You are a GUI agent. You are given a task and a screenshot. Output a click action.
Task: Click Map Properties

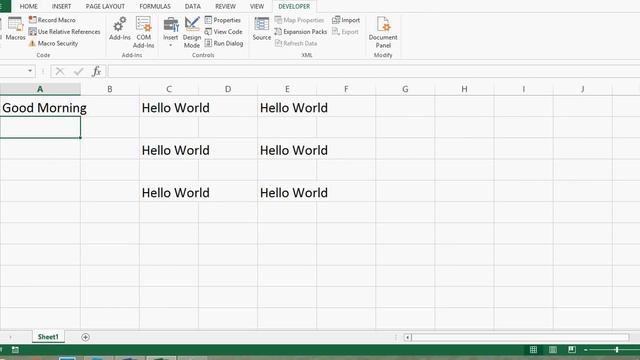coord(299,20)
